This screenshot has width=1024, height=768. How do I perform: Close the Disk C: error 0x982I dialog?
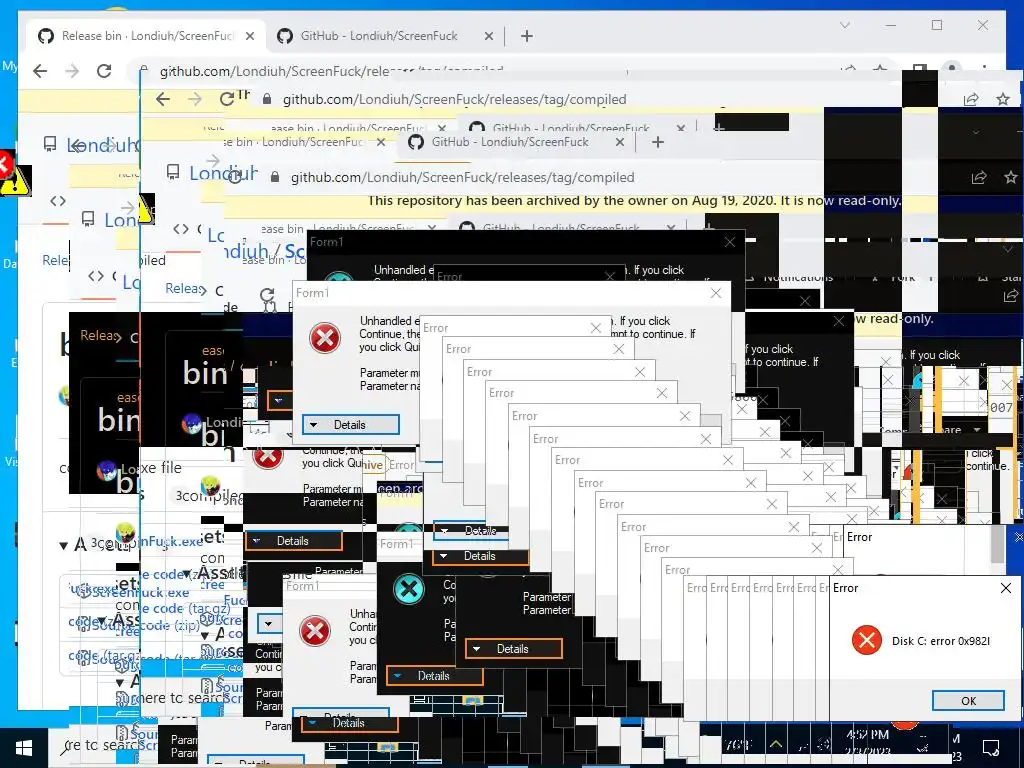[x=1006, y=588]
